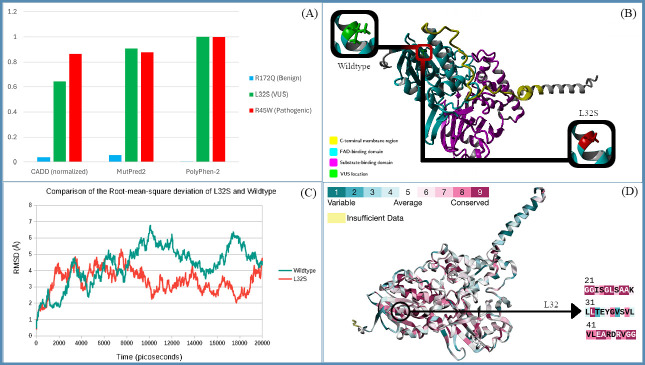Click the '(B)' panel label

click(628, 14)
